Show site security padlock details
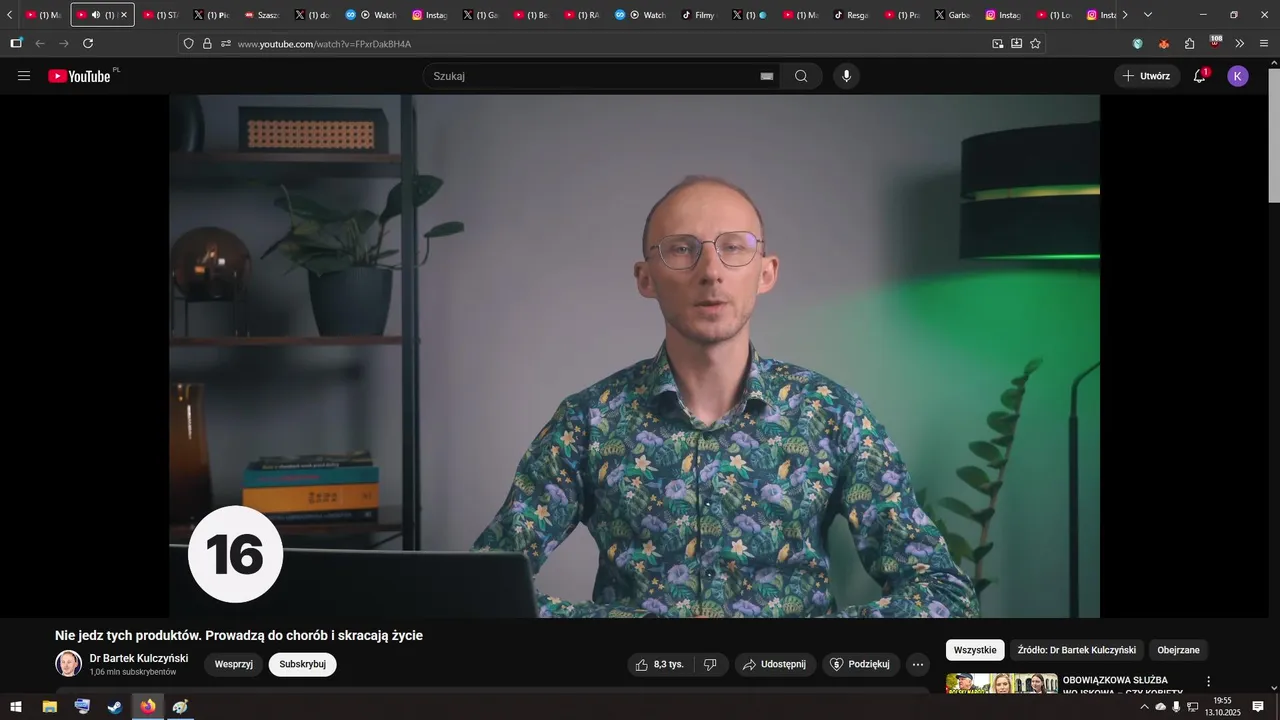 (x=207, y=43)
